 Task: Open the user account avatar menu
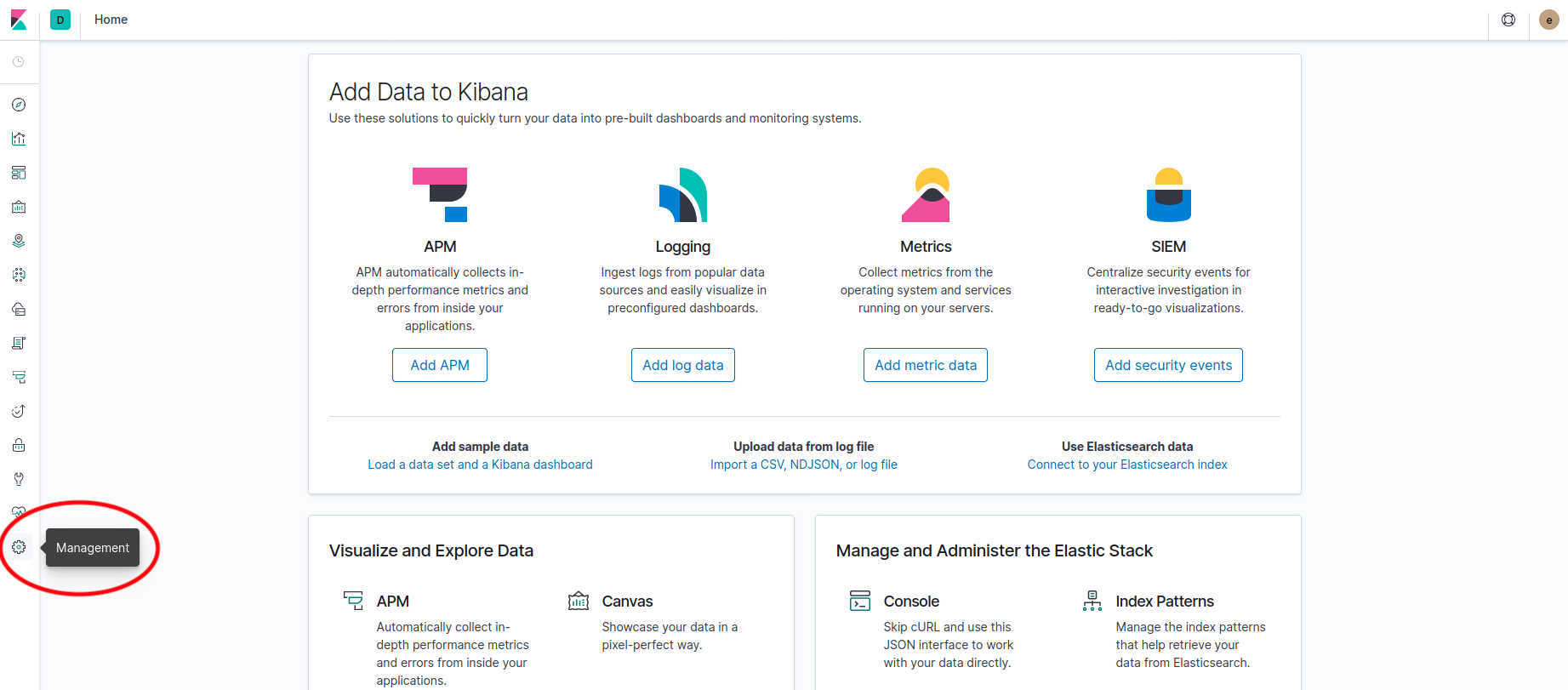tap(1549, 20)
